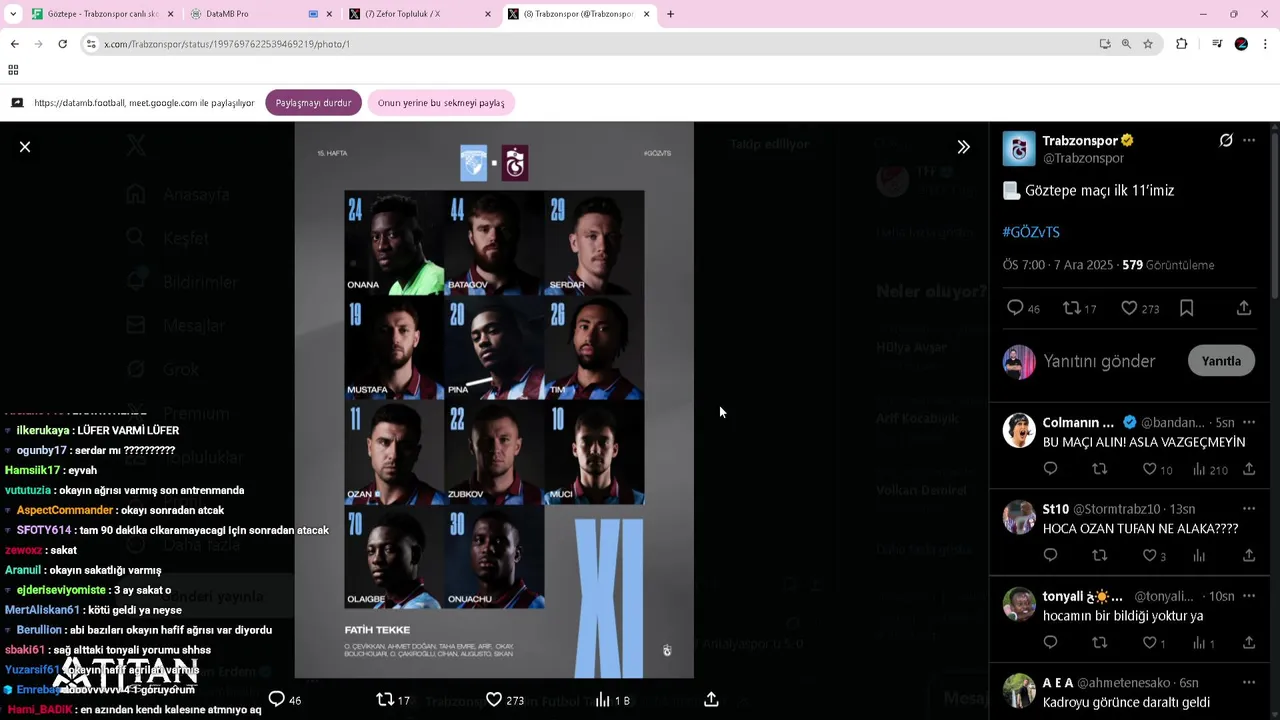
Task: Close the photo viewer with the X icon
Action: click(x=25, y=147)
